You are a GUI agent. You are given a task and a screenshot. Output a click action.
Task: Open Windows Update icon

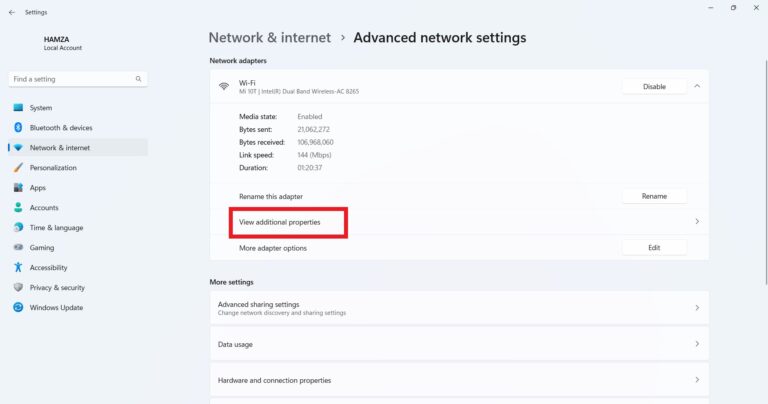pyautogui.click(x=18, y=308)
